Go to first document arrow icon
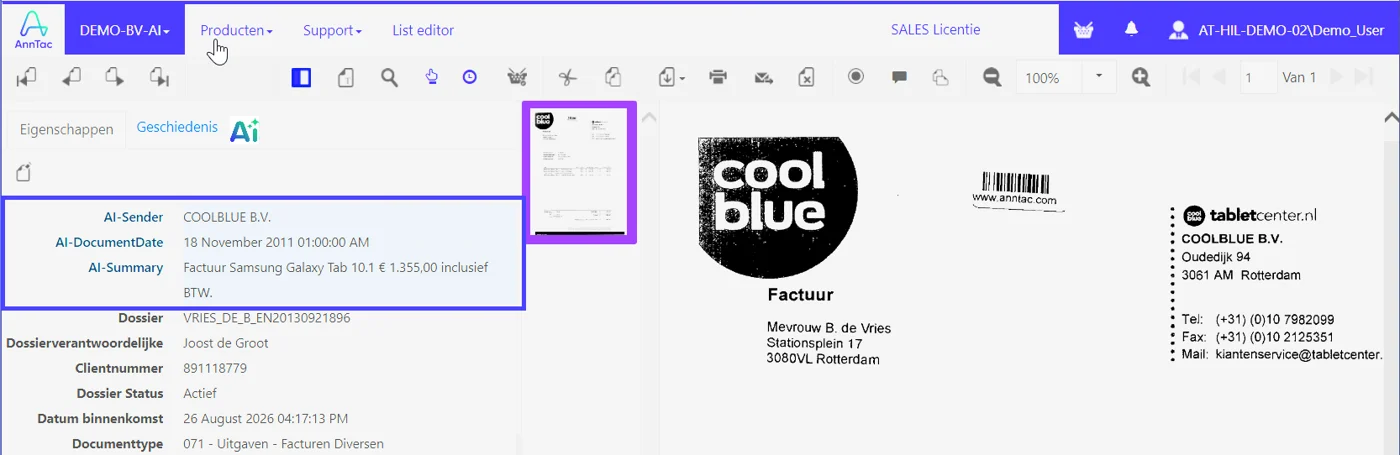The width and height of the screenshot is (1400, 455). [x=26, y=77]
